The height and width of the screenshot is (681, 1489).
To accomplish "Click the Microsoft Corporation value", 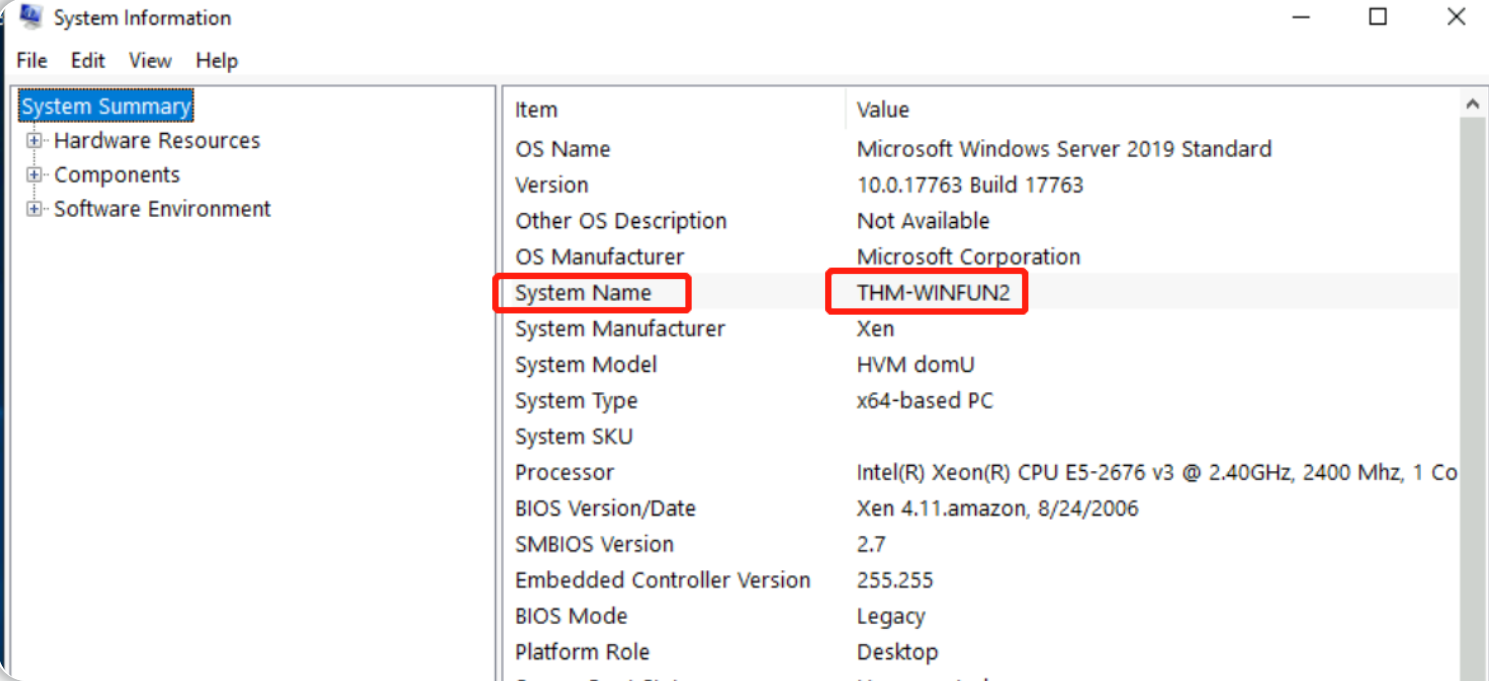I will click(969, 257).
